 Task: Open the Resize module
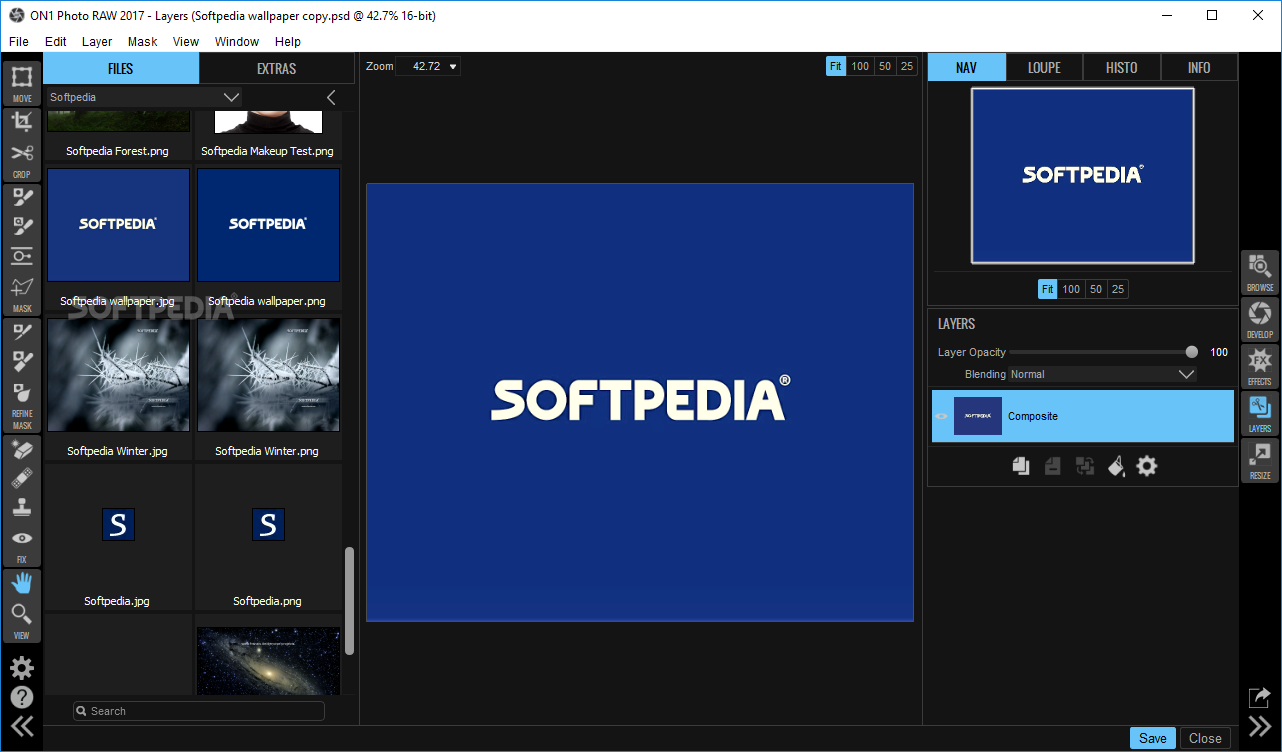click(1260, 460)
